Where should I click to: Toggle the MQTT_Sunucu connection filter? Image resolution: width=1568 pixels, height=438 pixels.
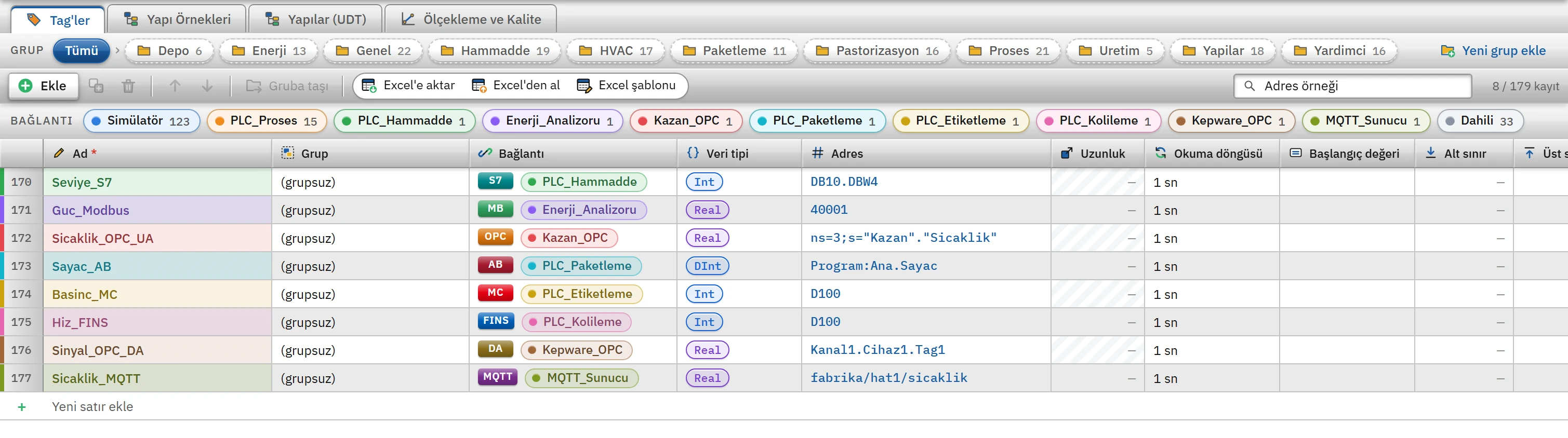pos(1366,121)
